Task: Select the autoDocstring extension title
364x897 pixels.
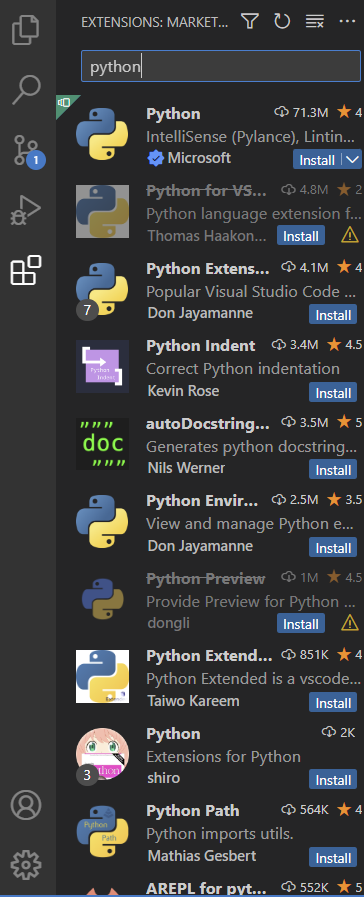Action: tap(208, 423)
